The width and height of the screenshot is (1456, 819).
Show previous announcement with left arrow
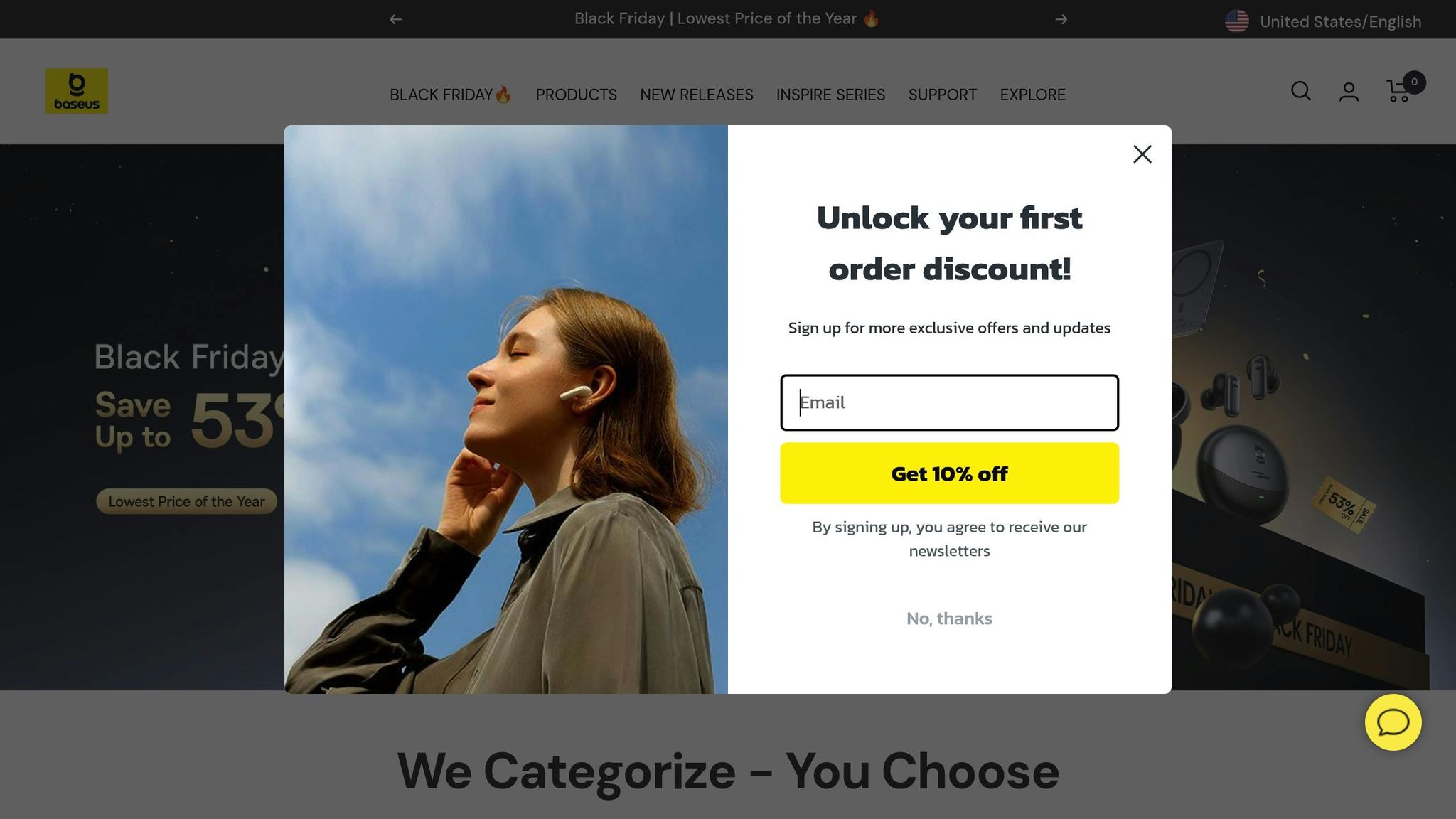coord(396,19)
